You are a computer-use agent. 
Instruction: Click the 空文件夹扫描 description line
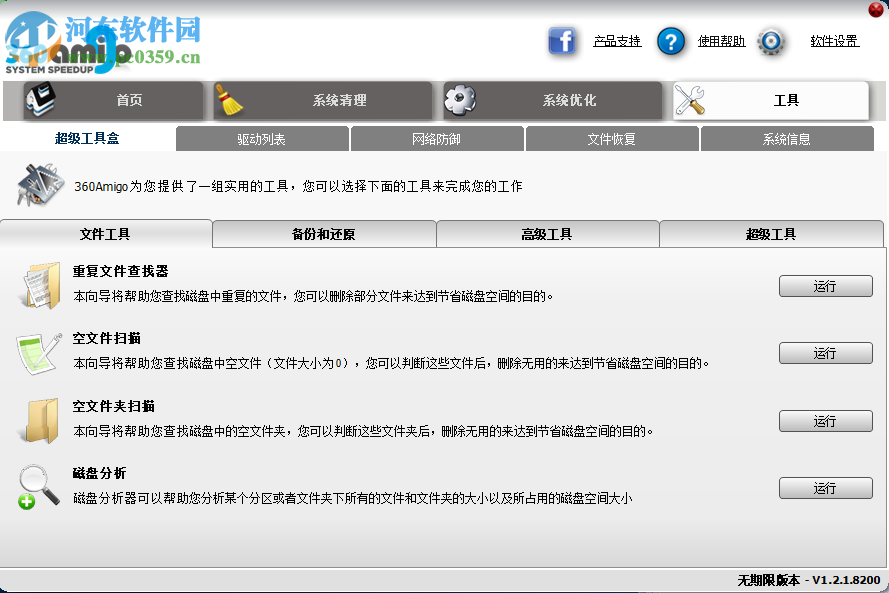(x=363, y=431)
